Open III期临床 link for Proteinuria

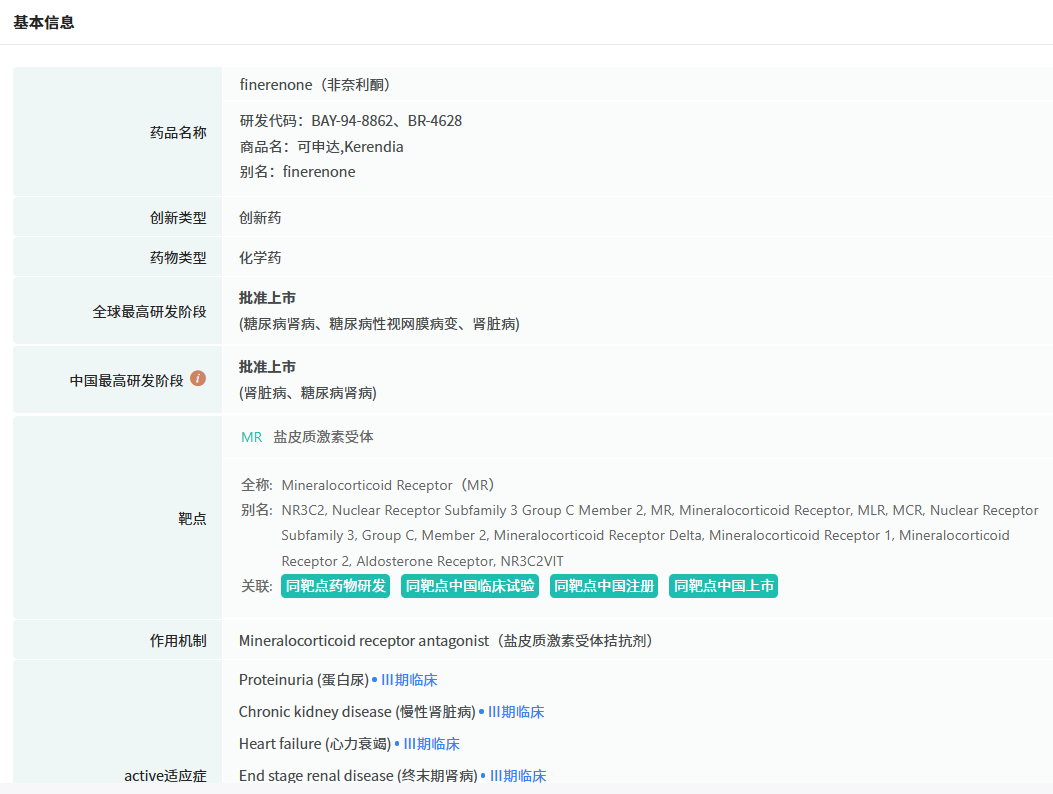coord(409,680)
